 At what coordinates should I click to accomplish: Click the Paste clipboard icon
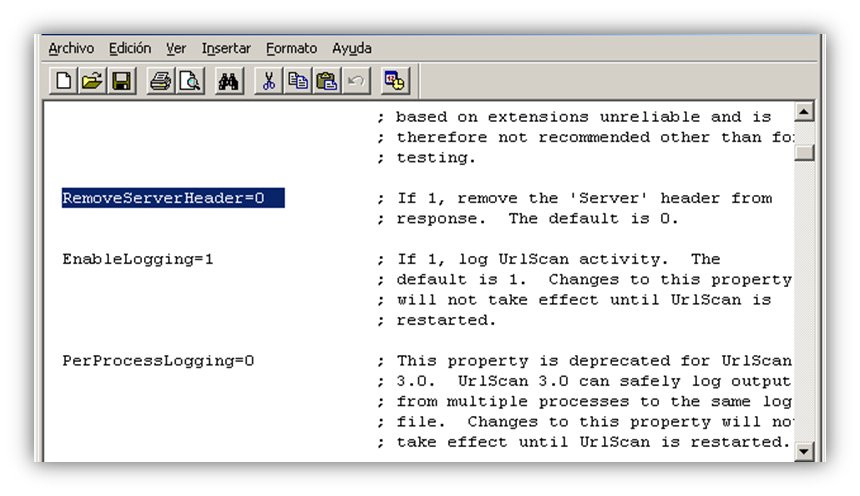click(327, 81)
